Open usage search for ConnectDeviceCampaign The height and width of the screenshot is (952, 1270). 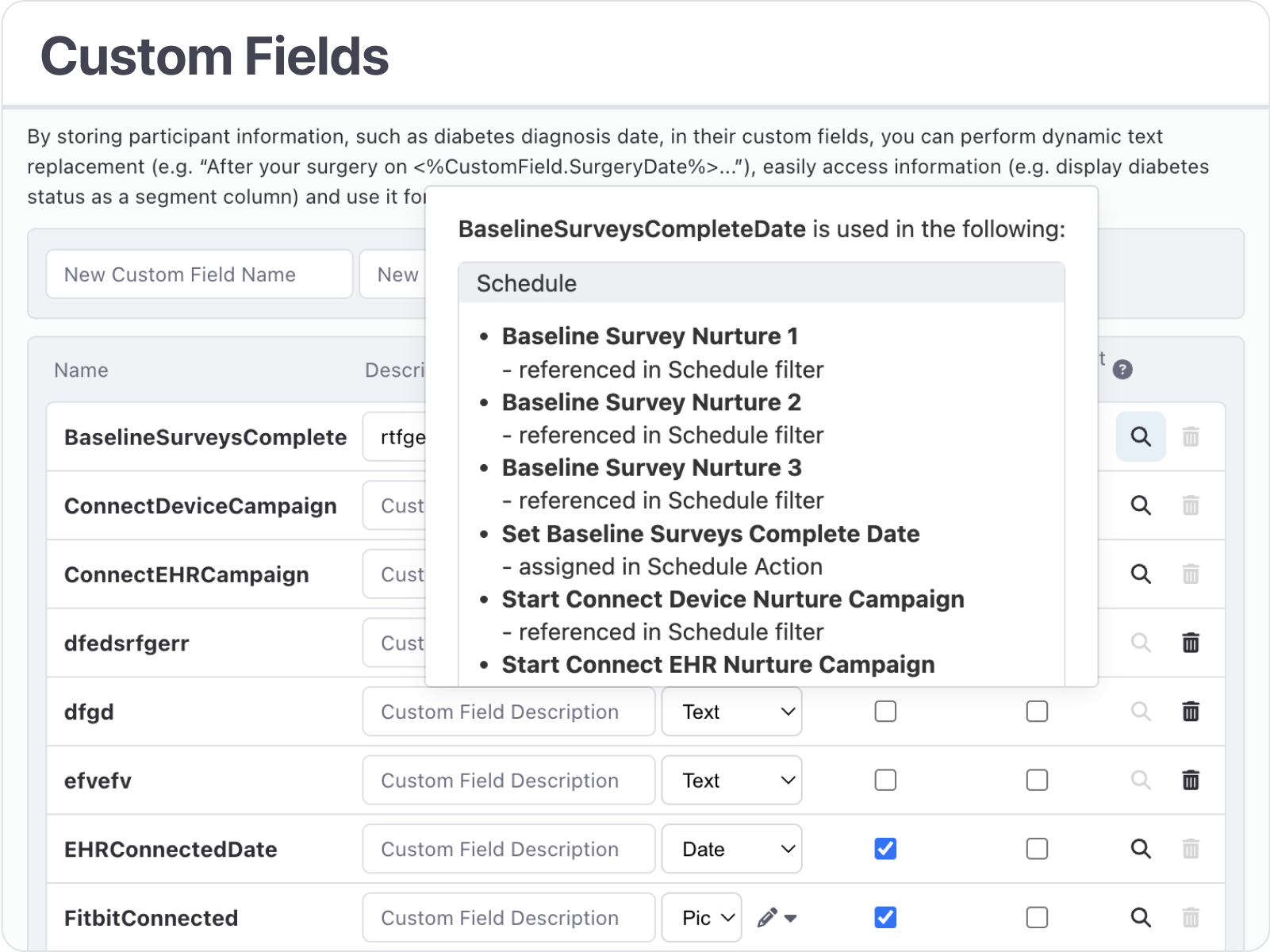pos(1141,505)
